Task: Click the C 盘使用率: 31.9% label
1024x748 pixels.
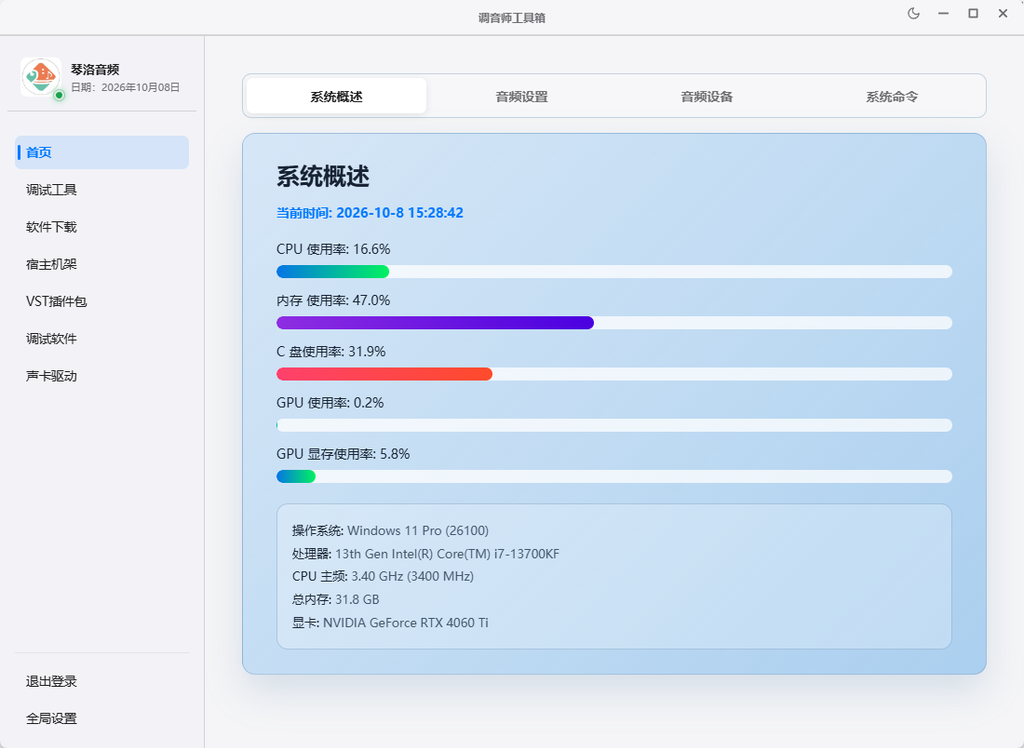Action: click(331, 351)
